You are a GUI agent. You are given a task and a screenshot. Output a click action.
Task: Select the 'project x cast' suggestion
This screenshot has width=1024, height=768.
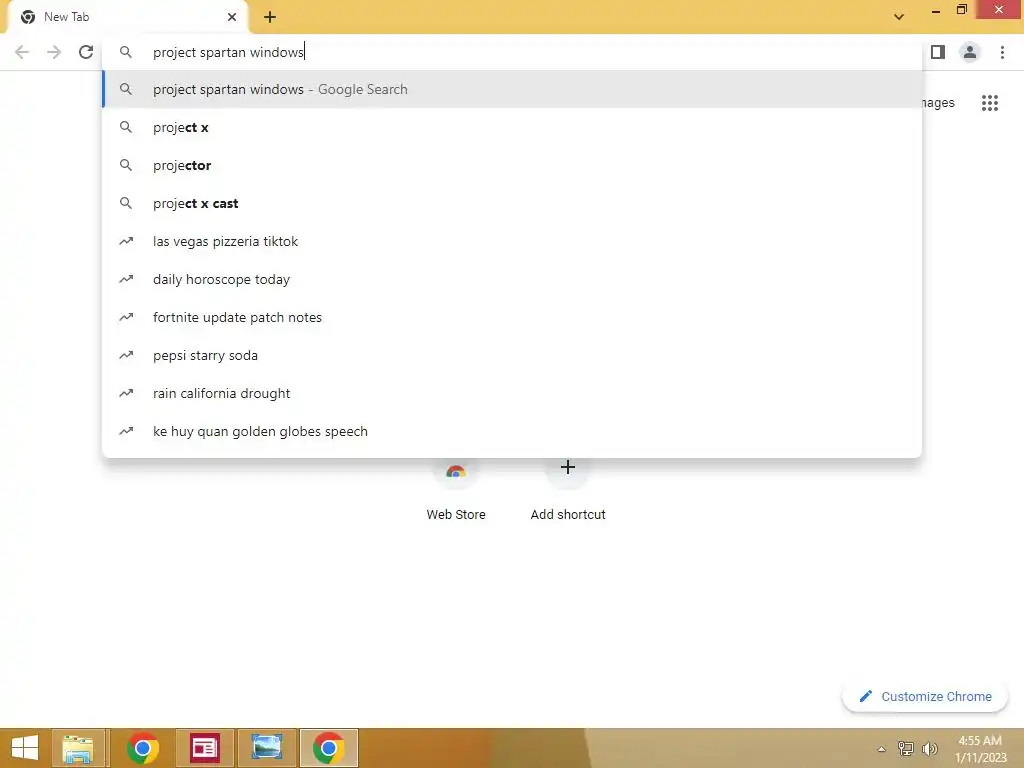coord(512,203)
